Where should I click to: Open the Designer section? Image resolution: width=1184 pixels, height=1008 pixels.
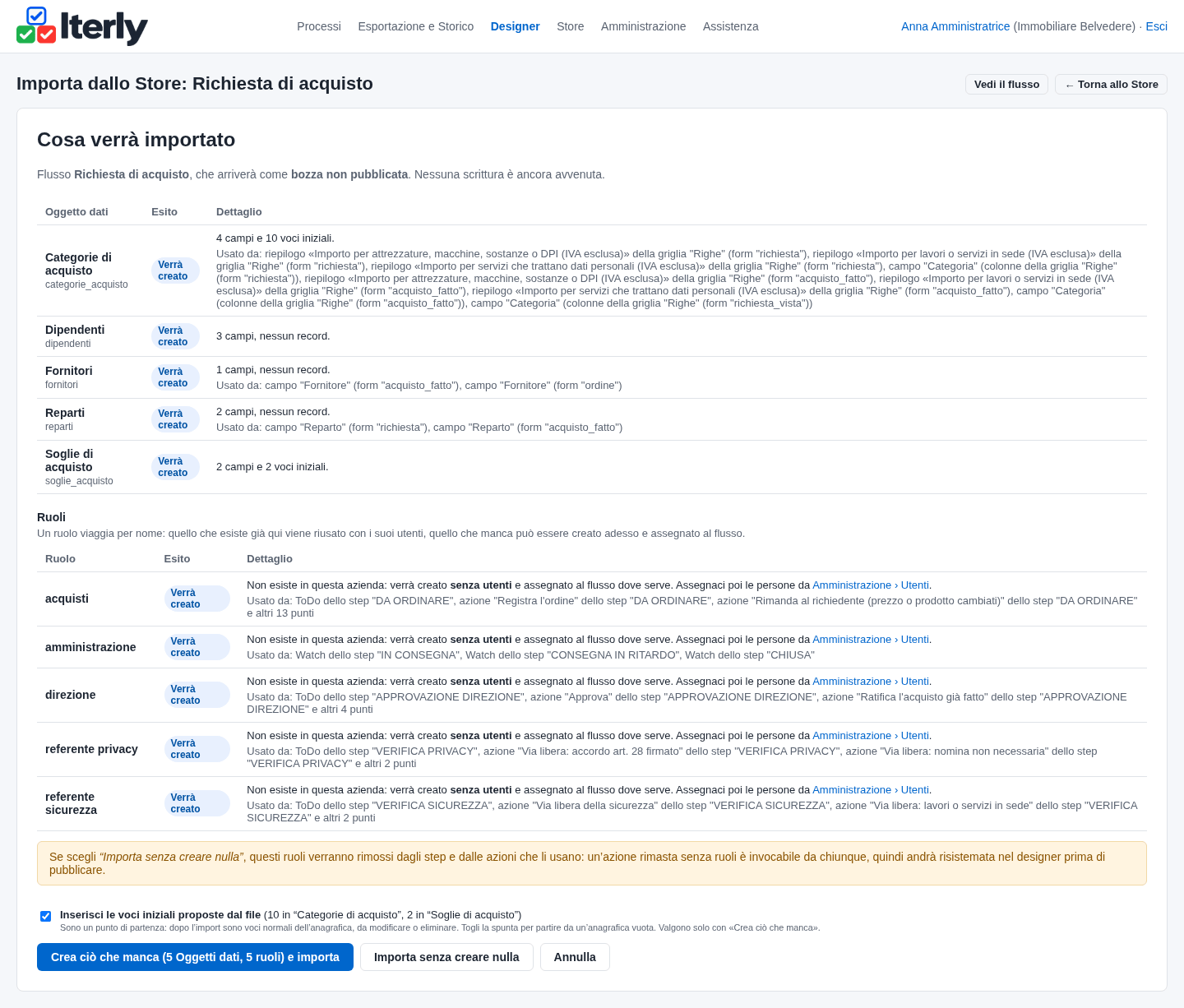(516, 26)
